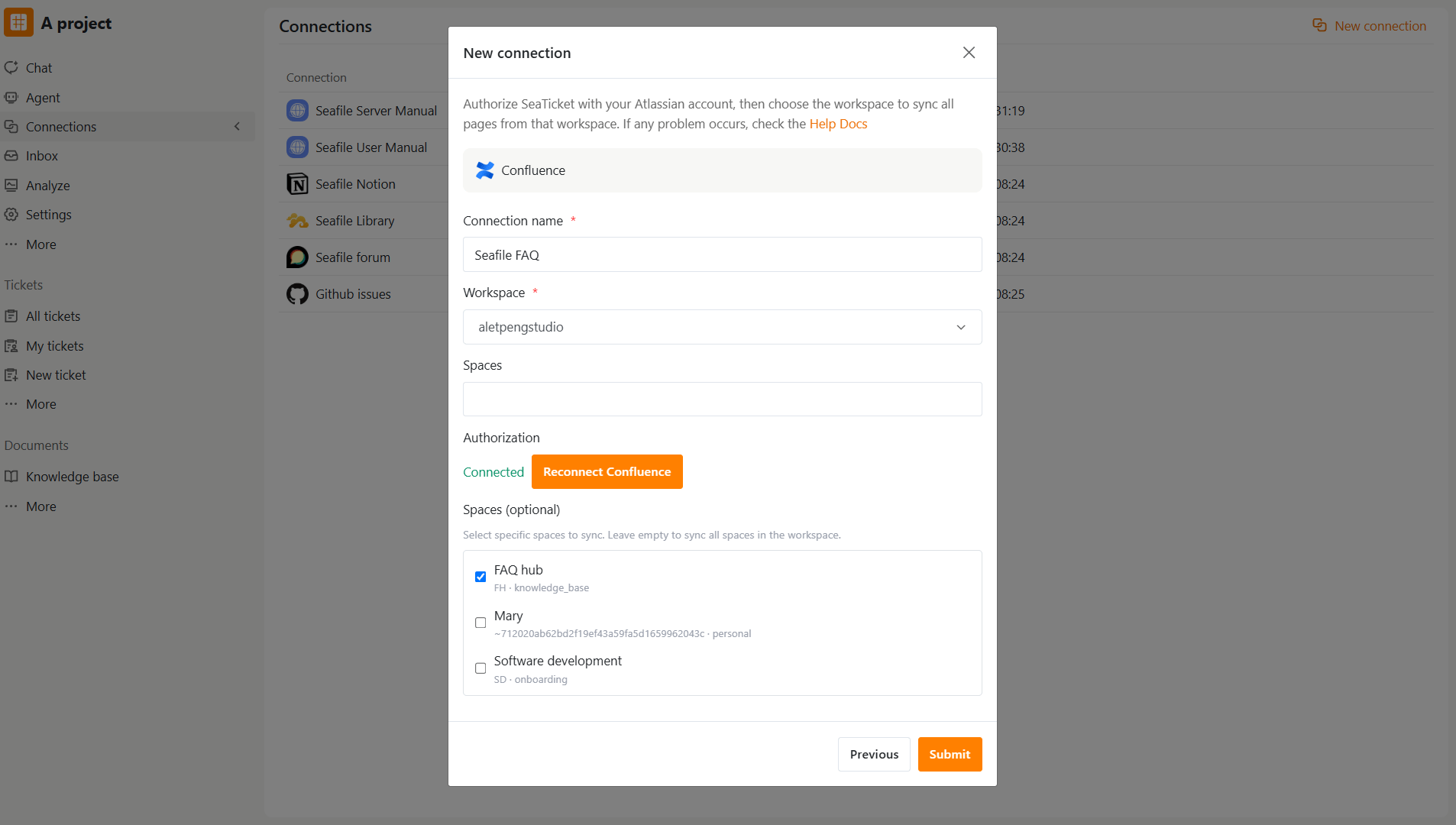Click the Seafile User Manual globe icon

tap(297, 147)
